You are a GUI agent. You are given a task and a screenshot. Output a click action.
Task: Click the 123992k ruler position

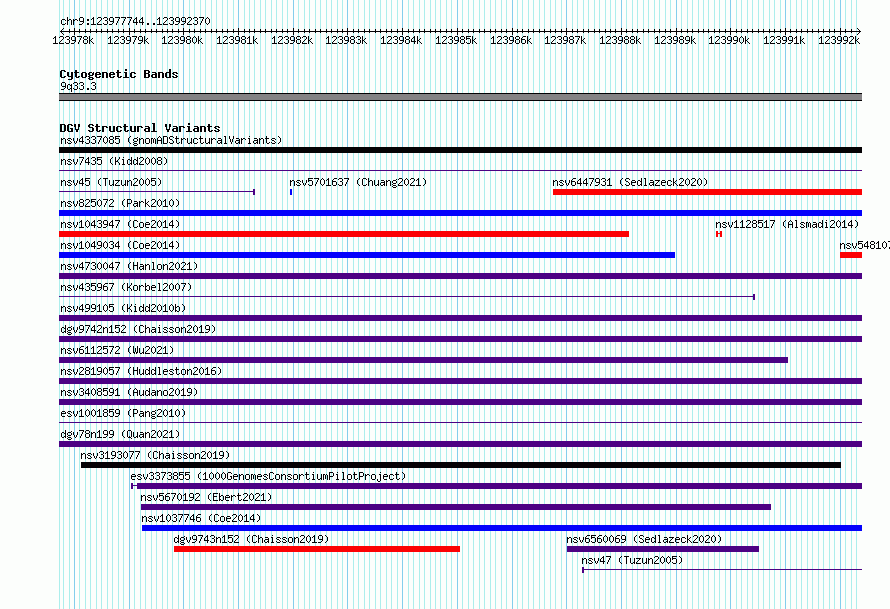pos(839,40)
